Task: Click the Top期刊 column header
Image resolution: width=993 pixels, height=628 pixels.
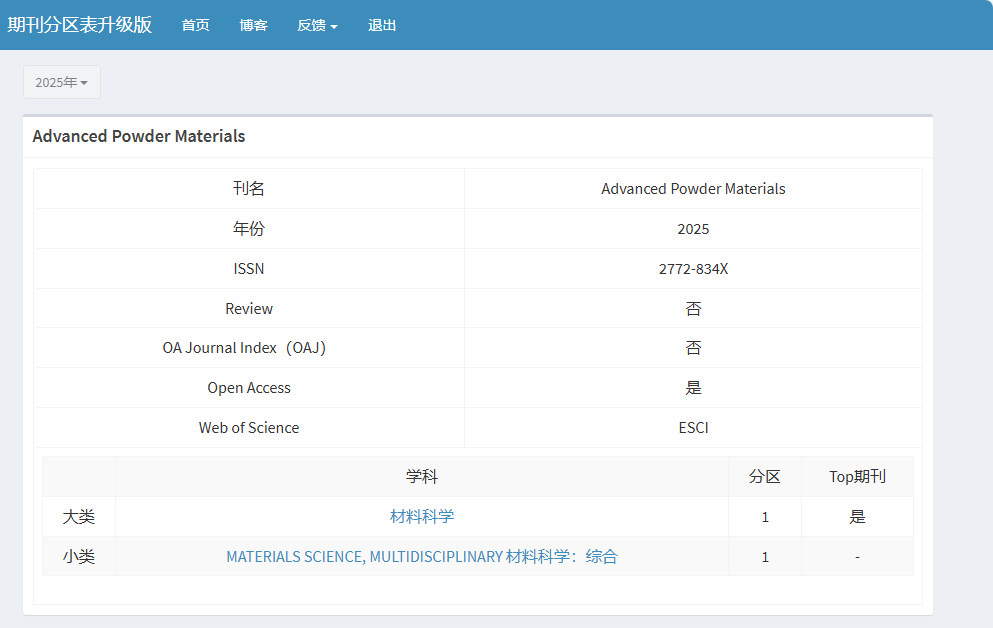Action: (857, 477)
